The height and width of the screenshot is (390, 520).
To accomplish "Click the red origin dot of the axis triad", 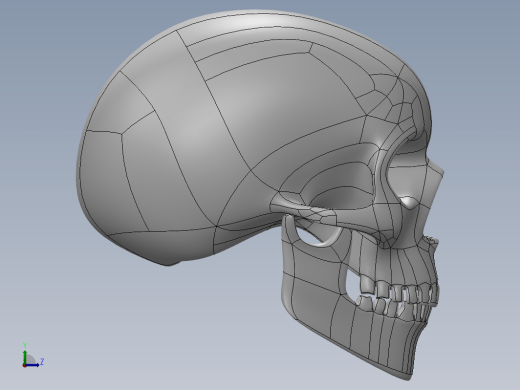I will click(x=24, y=366).
